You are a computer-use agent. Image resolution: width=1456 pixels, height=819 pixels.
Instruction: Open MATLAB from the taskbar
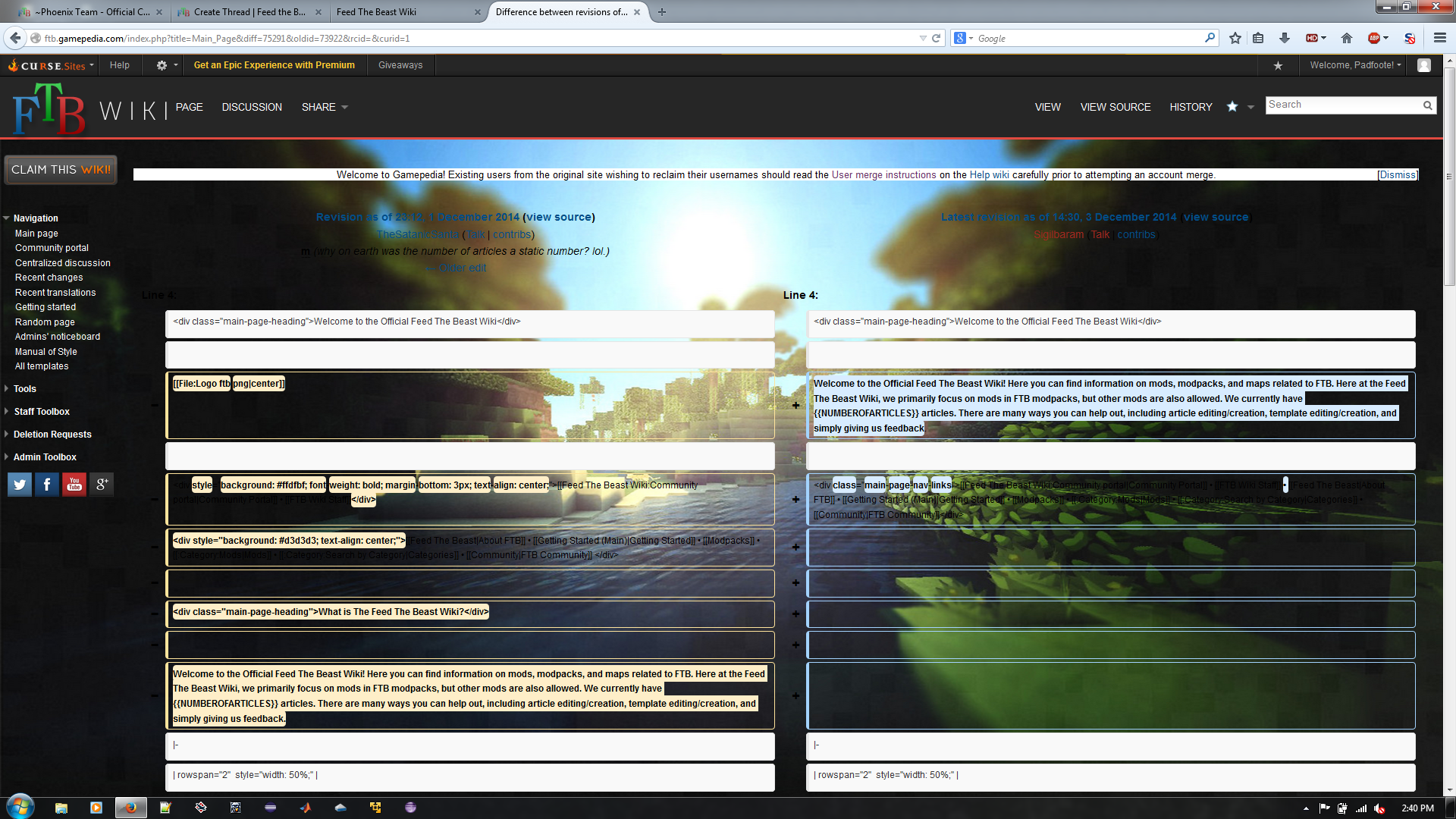(306, 808)
